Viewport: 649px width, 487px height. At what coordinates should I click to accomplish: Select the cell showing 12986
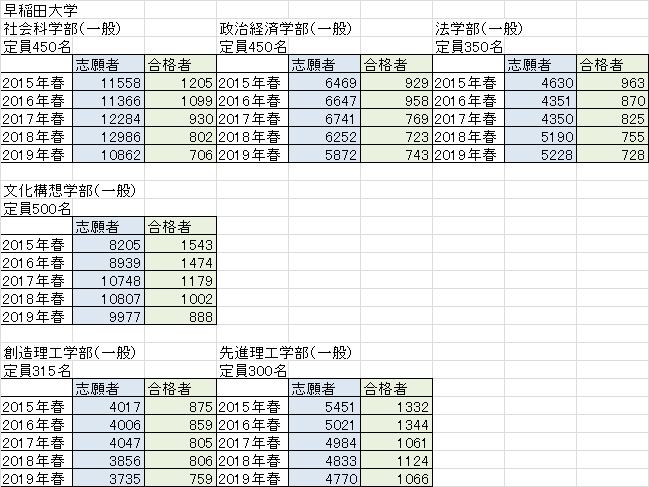point(108,137)
